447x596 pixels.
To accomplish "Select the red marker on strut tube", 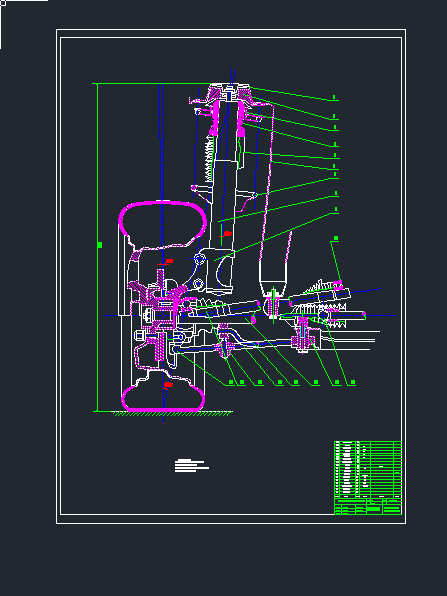I will tap(227, 234).
